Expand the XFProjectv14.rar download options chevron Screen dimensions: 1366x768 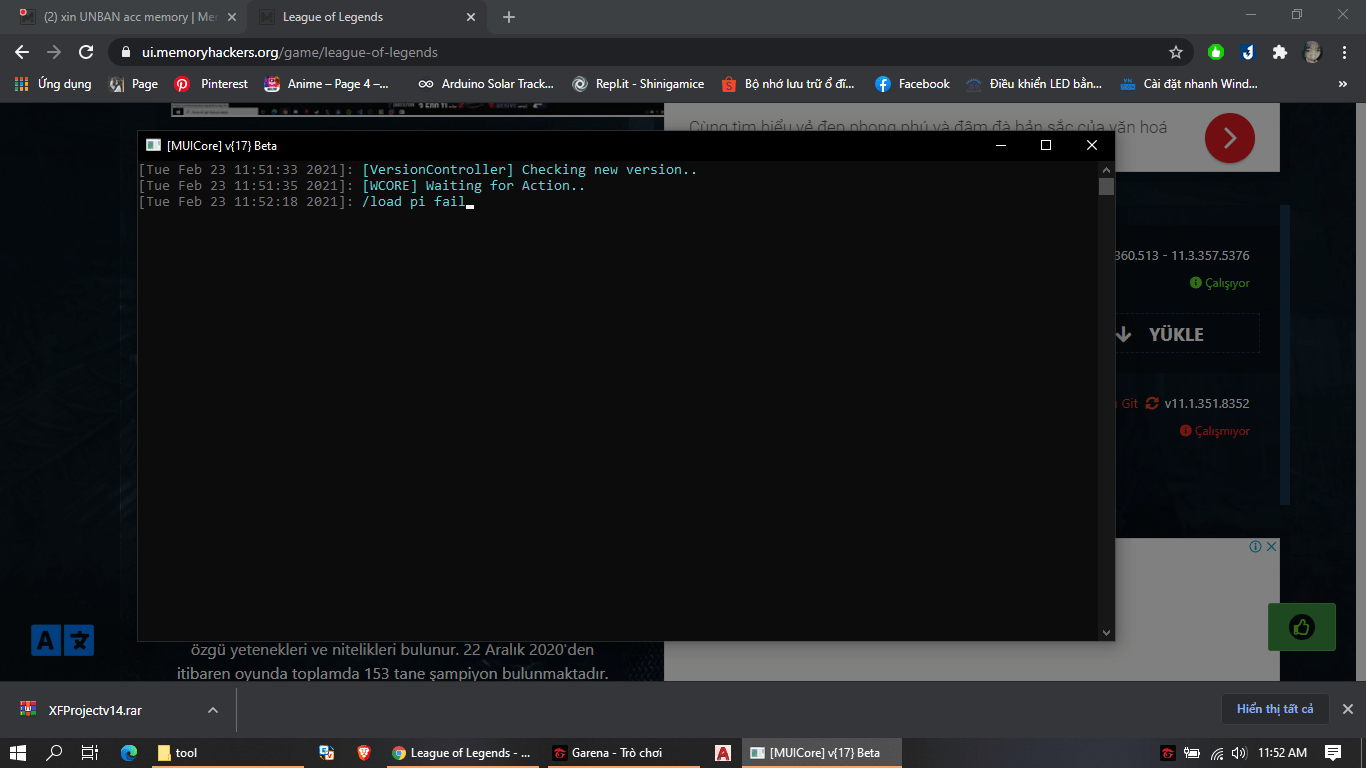(x=212, y=710)
